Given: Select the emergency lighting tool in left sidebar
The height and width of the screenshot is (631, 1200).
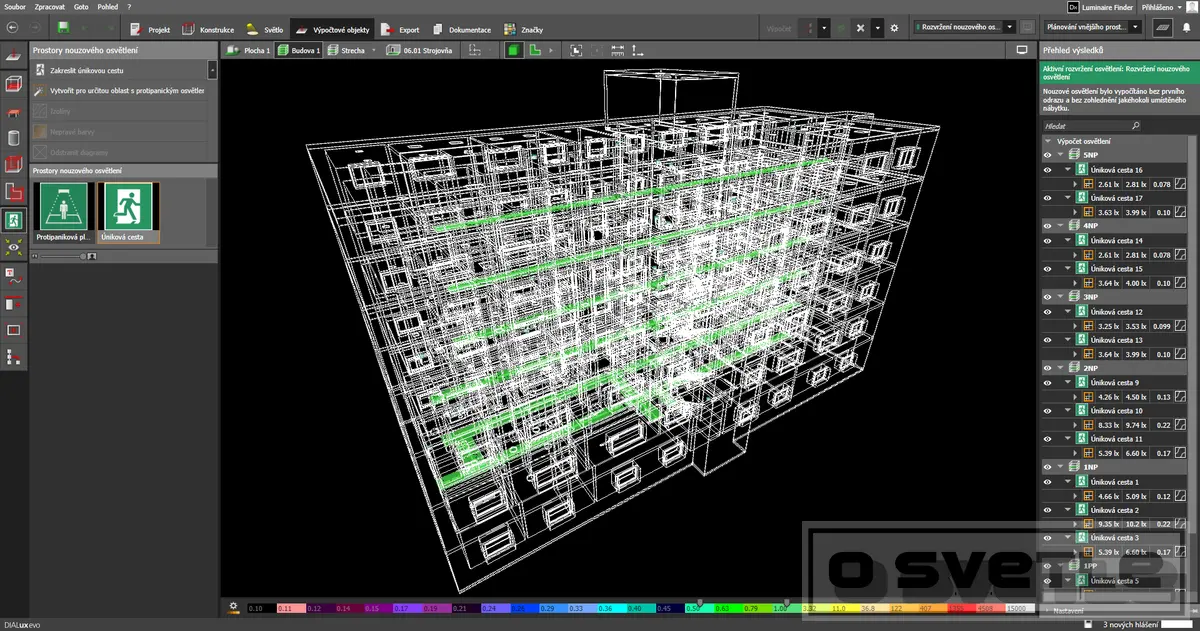Looking at the screenshot, I should pos(14,219).
